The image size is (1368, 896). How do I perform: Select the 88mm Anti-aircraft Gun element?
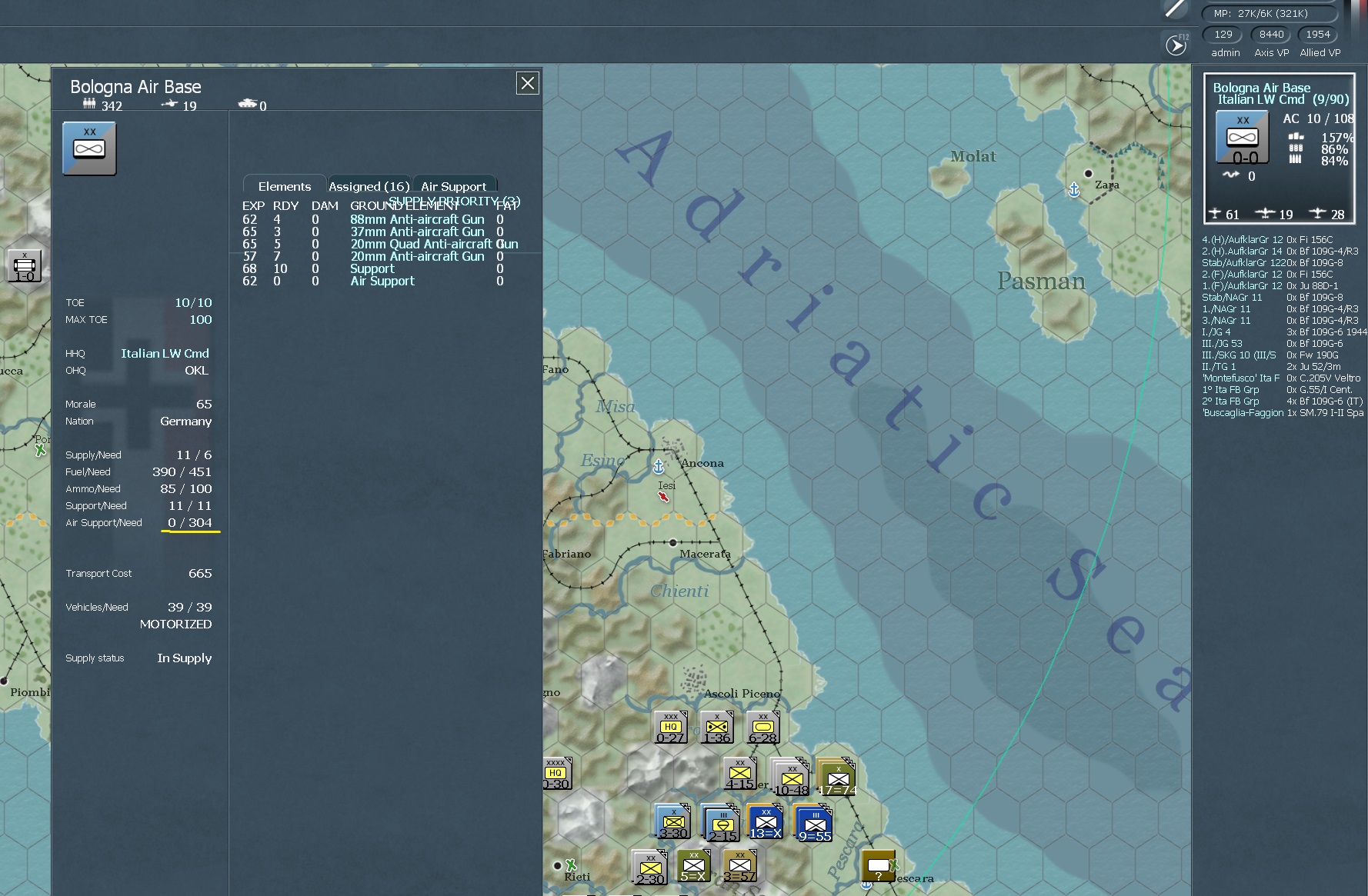coord(417,219)
